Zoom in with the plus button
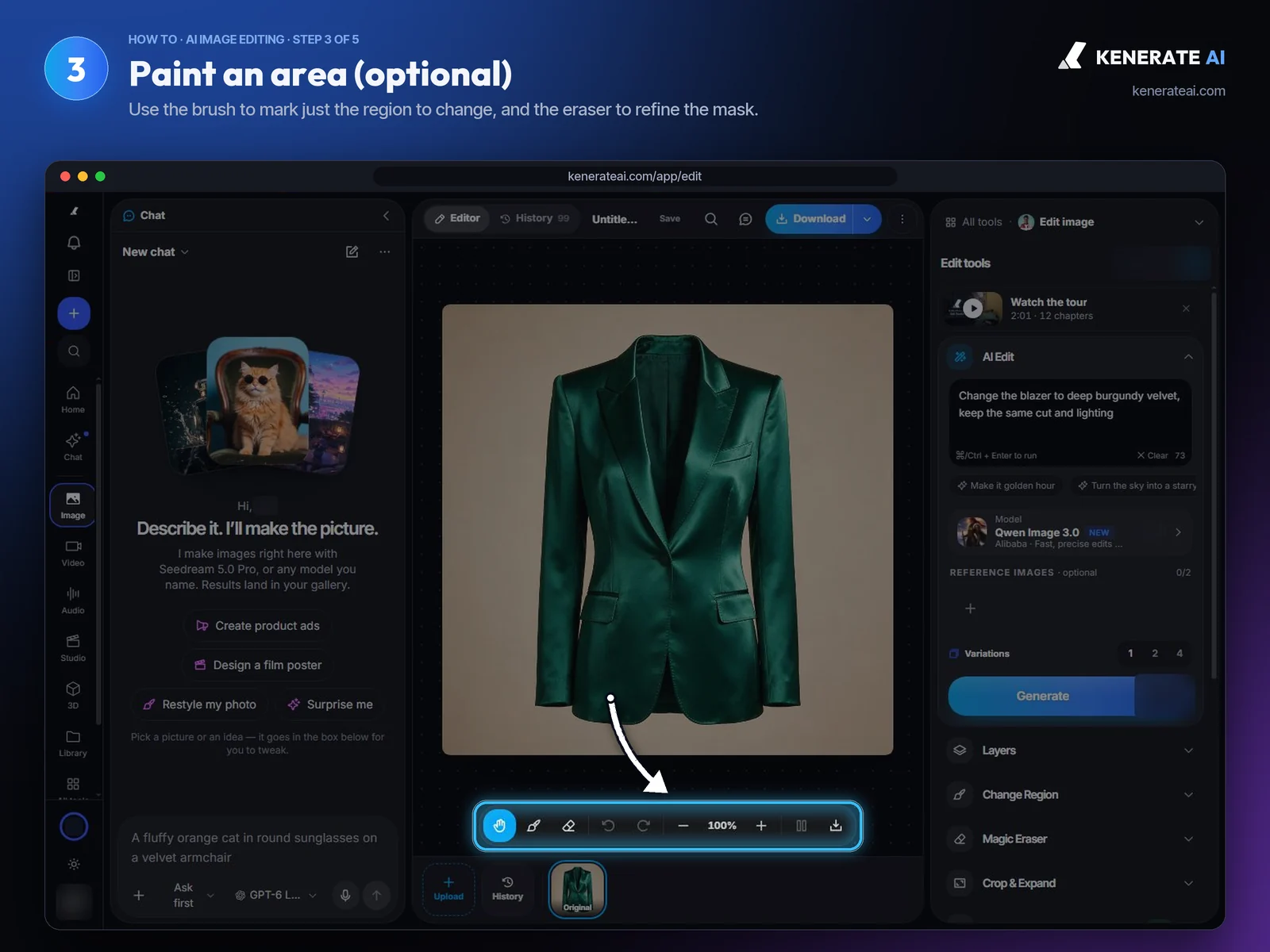 point(761,826)
